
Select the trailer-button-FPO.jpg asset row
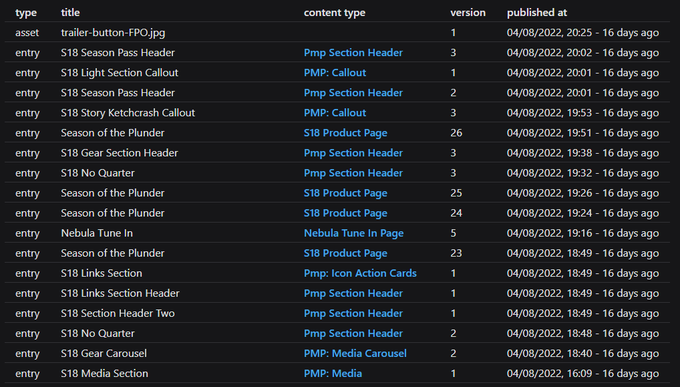[337, 33]
